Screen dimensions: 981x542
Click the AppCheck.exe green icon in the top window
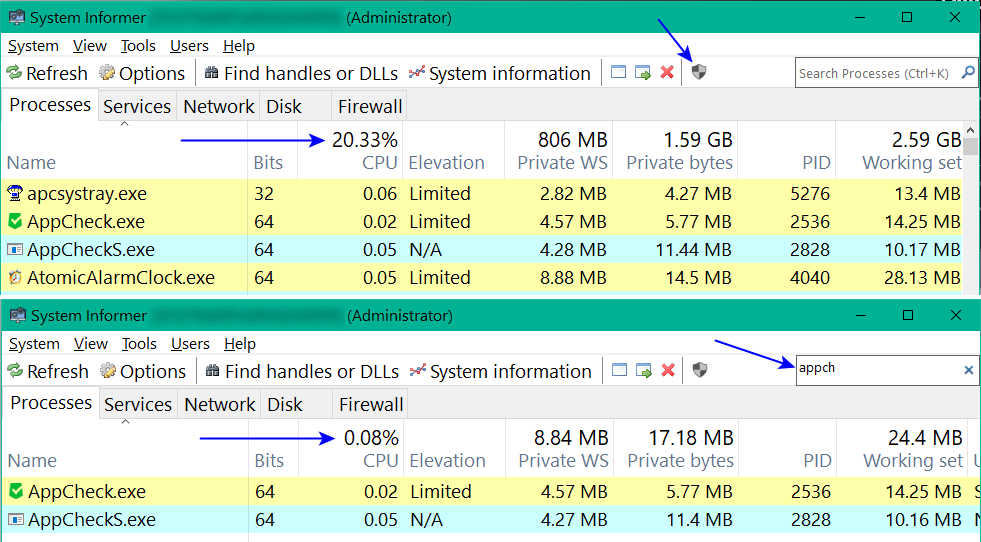[15, 221]
